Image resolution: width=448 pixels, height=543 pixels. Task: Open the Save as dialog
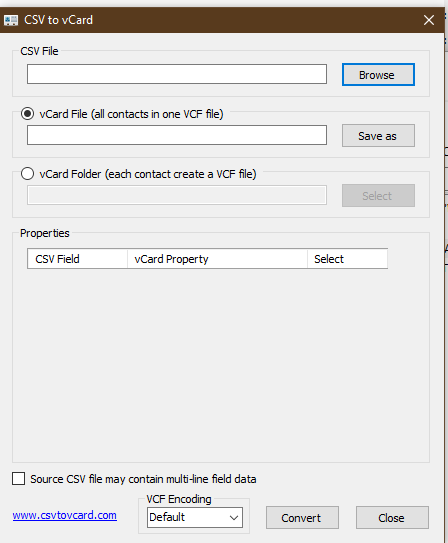pyautogui.click(x=378, y=135)
